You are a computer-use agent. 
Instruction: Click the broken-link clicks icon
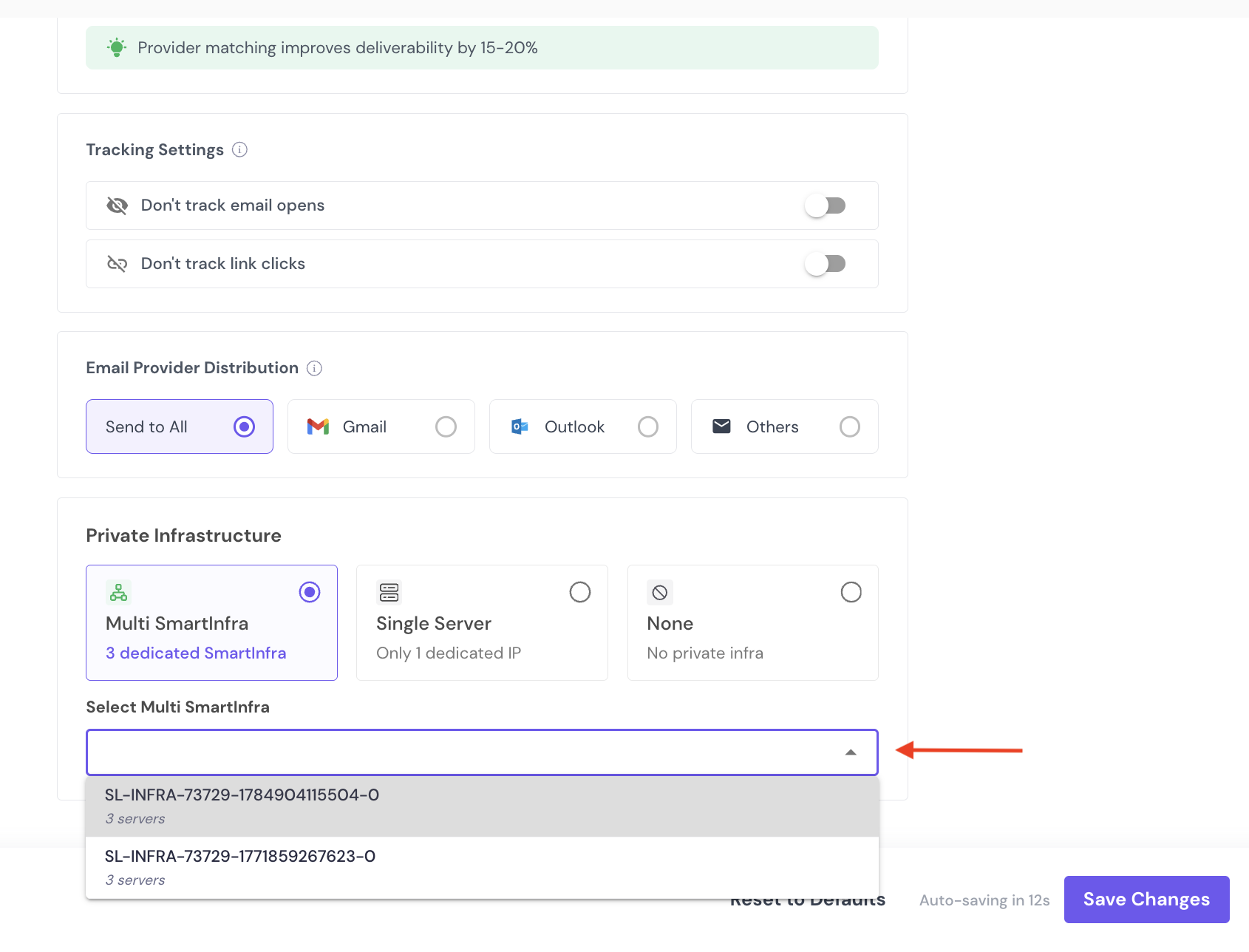click(117, 264)
